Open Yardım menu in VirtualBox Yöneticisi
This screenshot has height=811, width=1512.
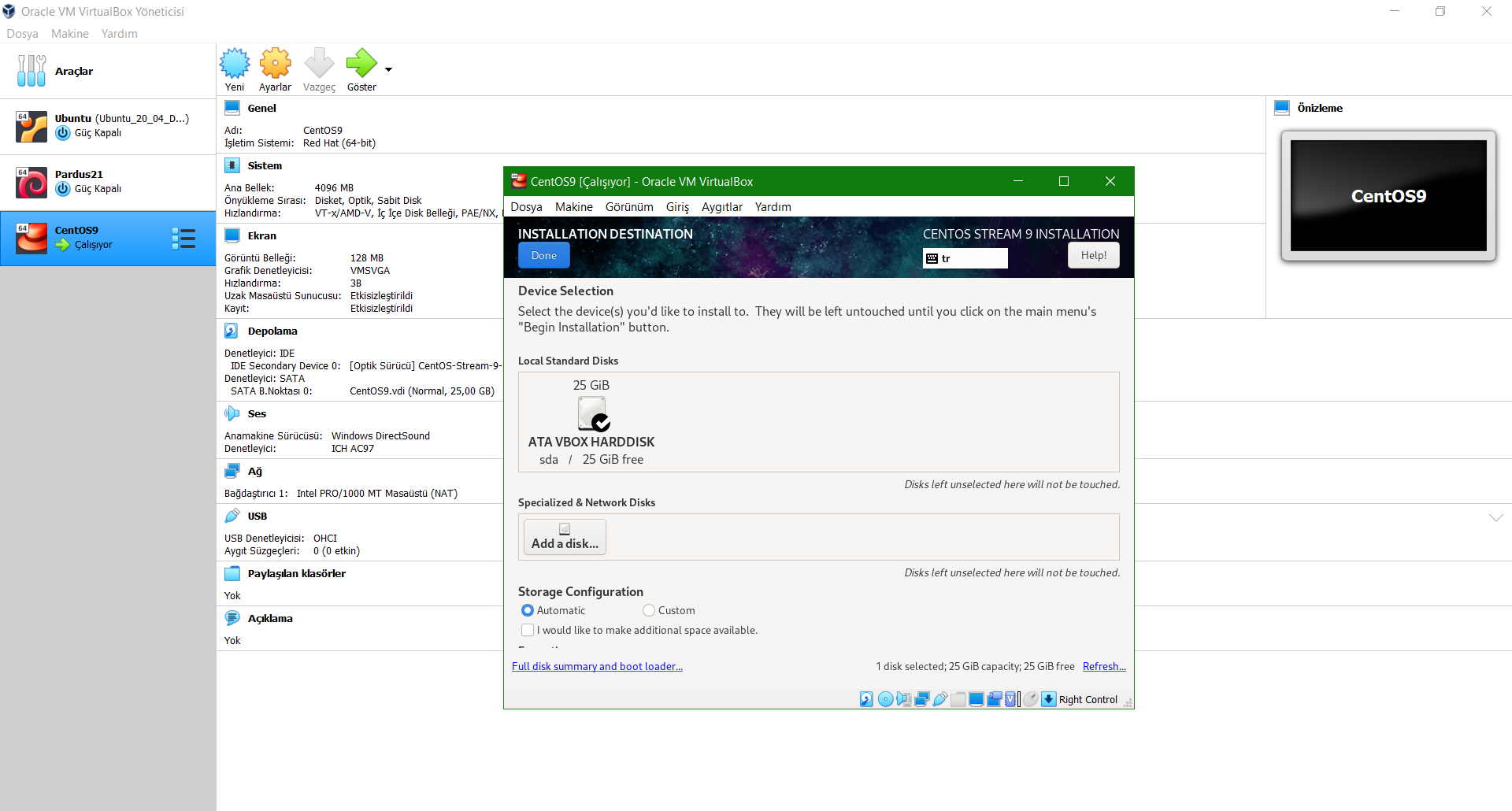click(120, 34)
